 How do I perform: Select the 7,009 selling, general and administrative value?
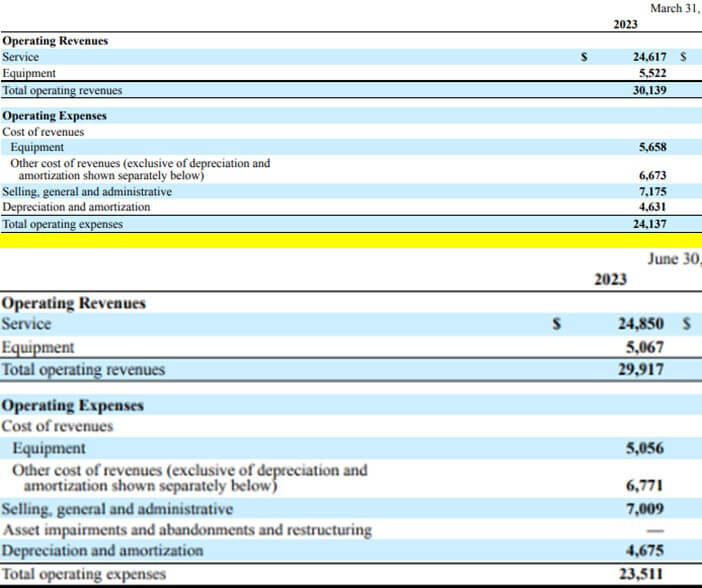(645, 509)
